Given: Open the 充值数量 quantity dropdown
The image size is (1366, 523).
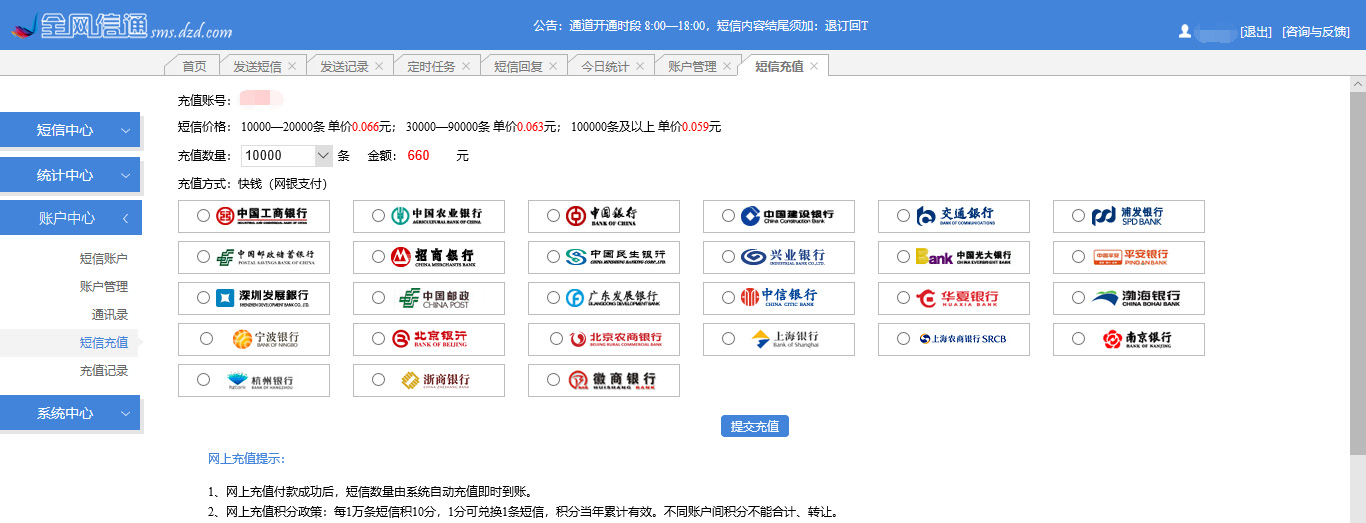Looking at the screenshot, I should (x=287, y=155).
